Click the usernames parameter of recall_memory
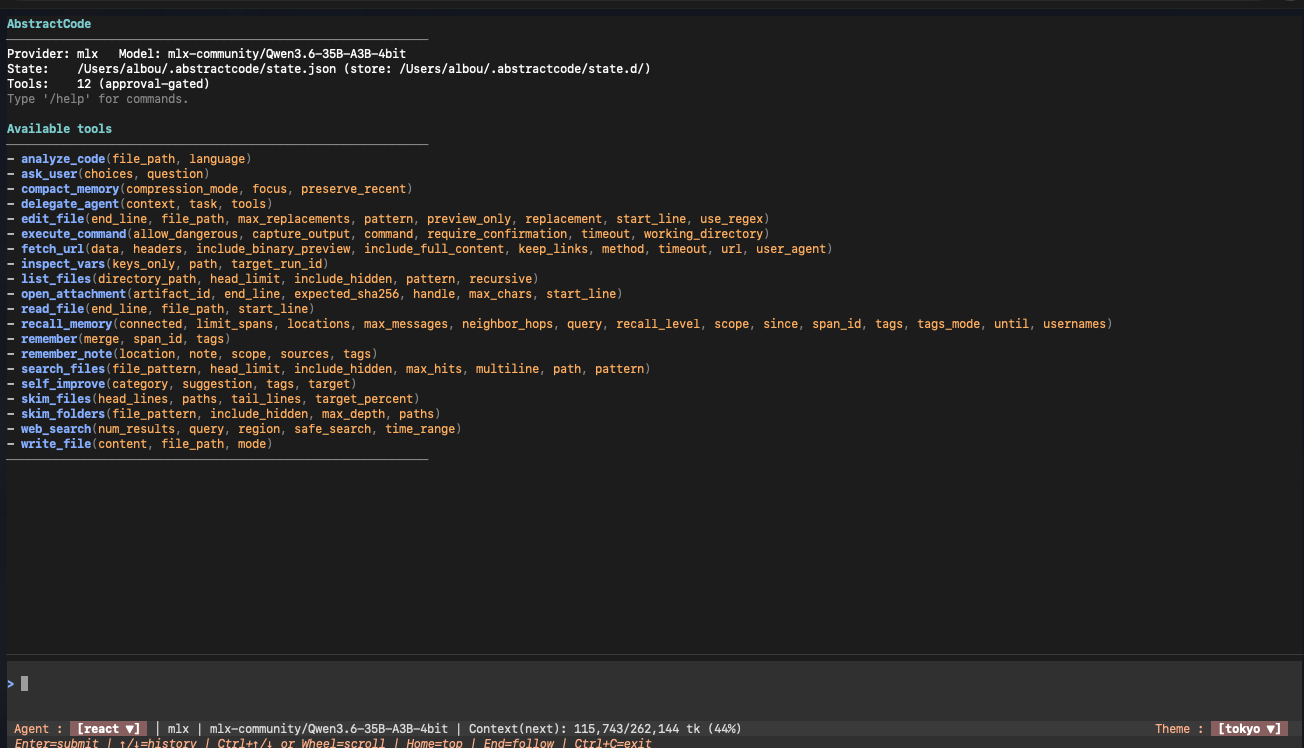 [1074, 324]
